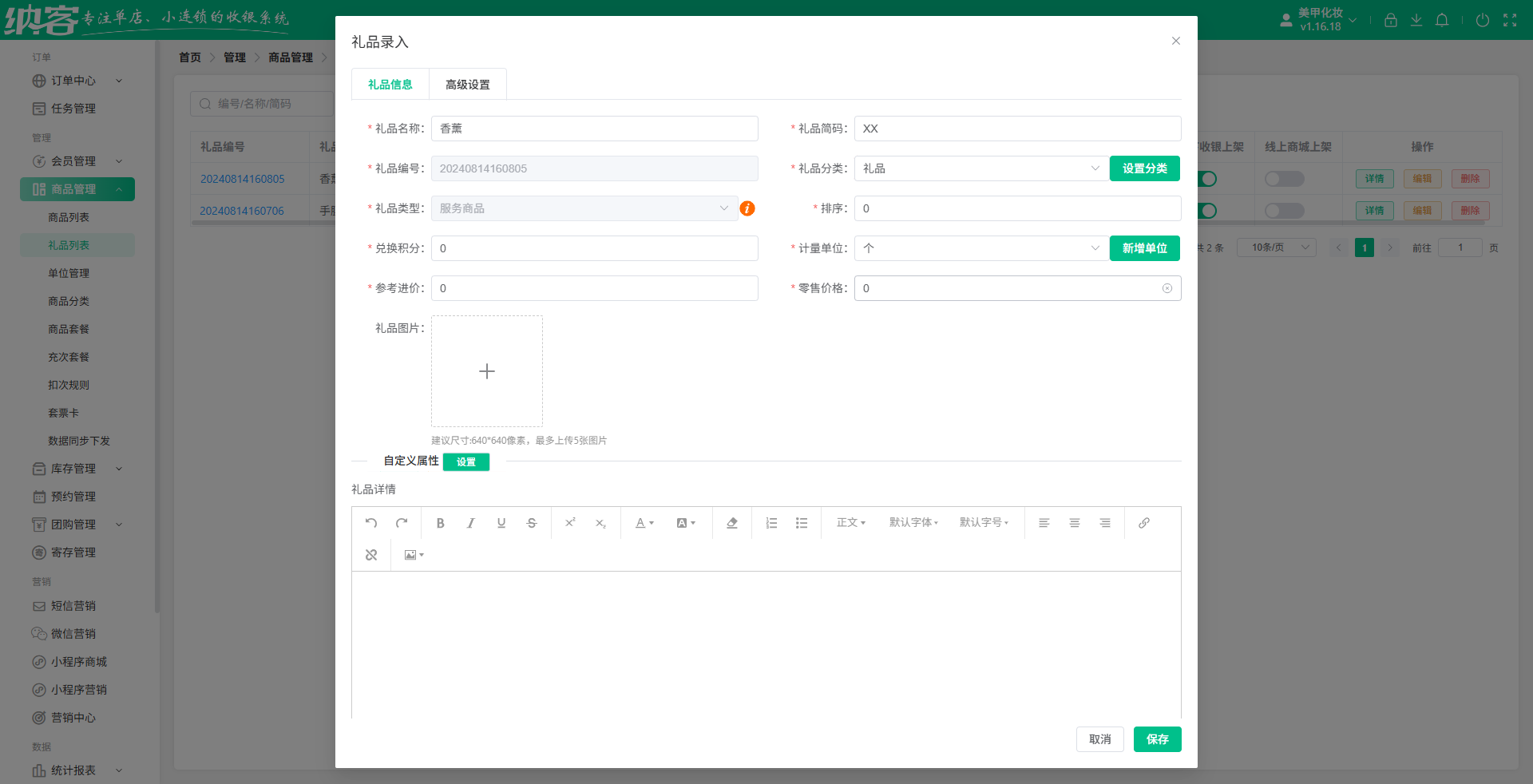
Task: Click the orange info icon beside 礼品类型
Action: pyautogui.click(x=747, y=208)
